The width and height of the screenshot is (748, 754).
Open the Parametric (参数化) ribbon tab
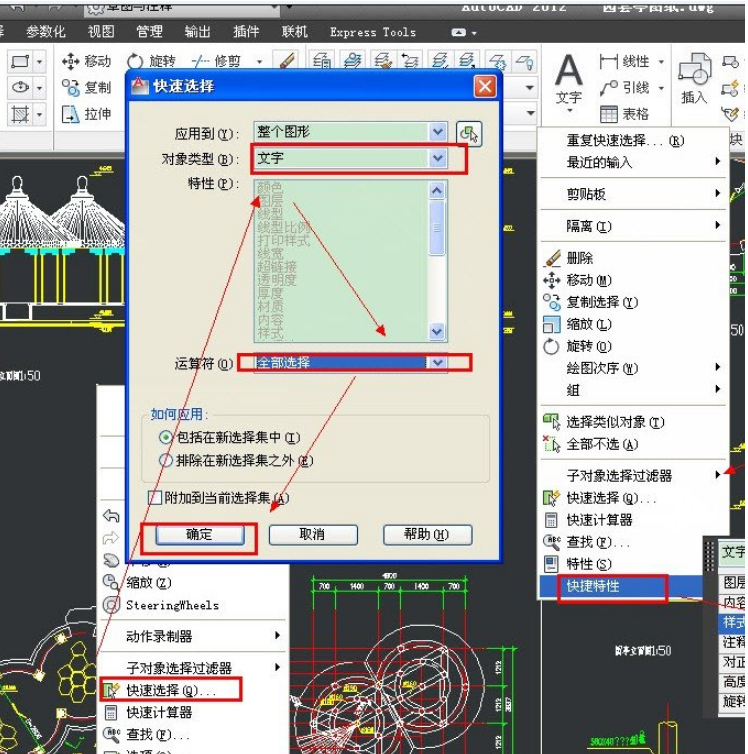(x=46, y=32)
